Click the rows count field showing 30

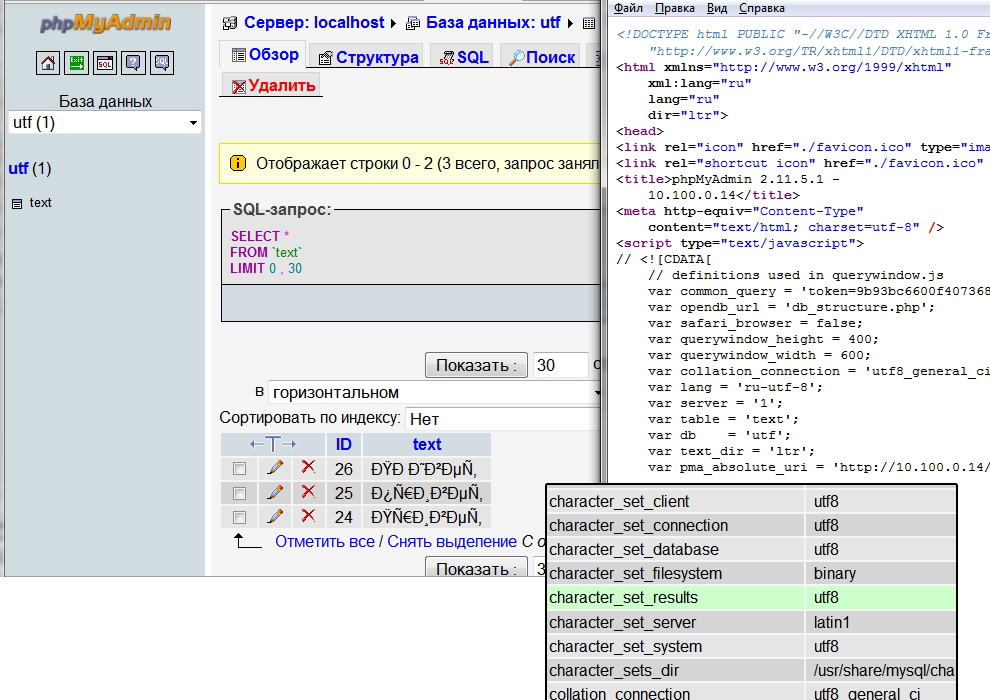(560, 365)
